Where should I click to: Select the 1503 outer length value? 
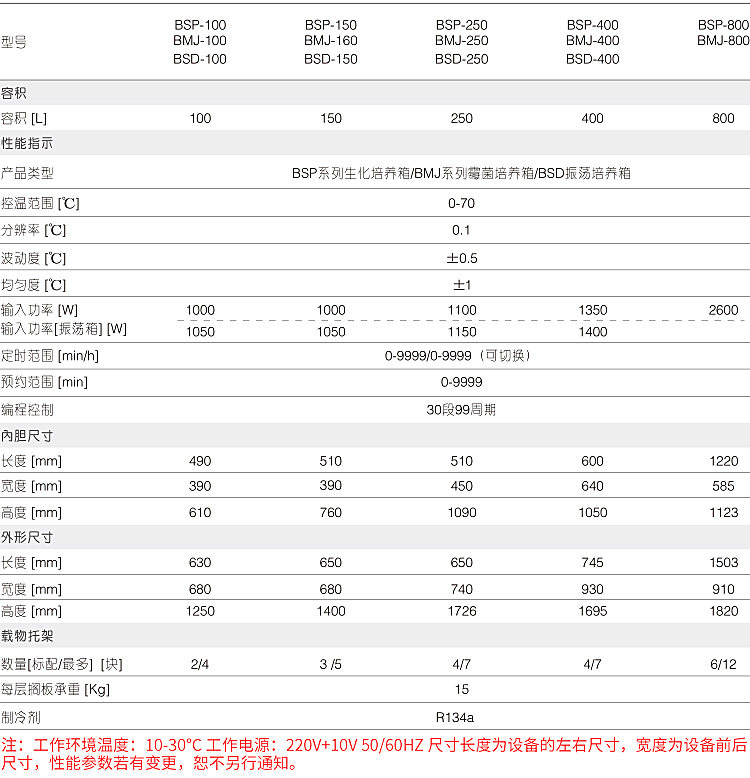click(x=723, y=562)
